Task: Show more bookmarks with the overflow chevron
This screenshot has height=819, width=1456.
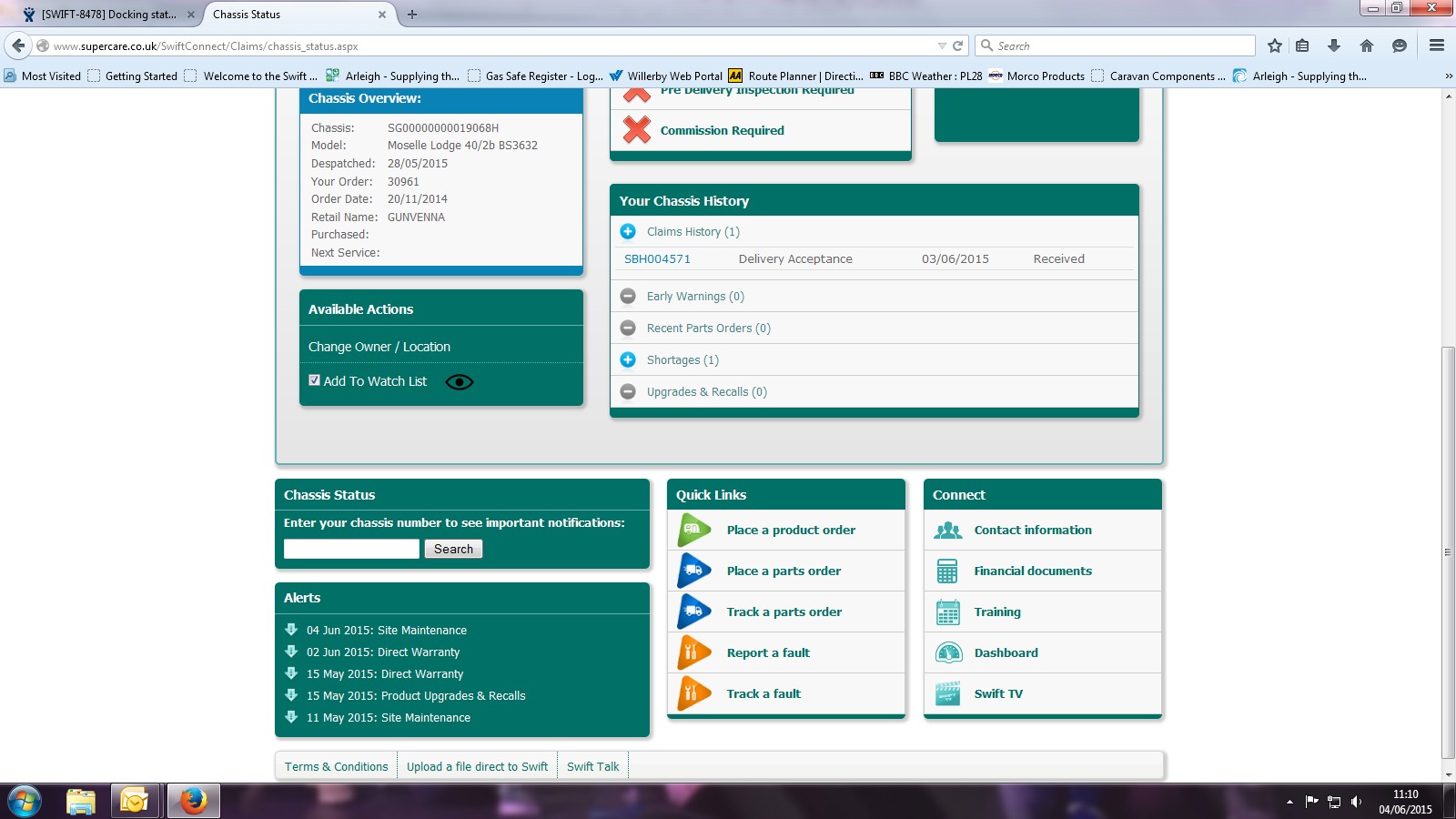Action: coord(1449,76)
